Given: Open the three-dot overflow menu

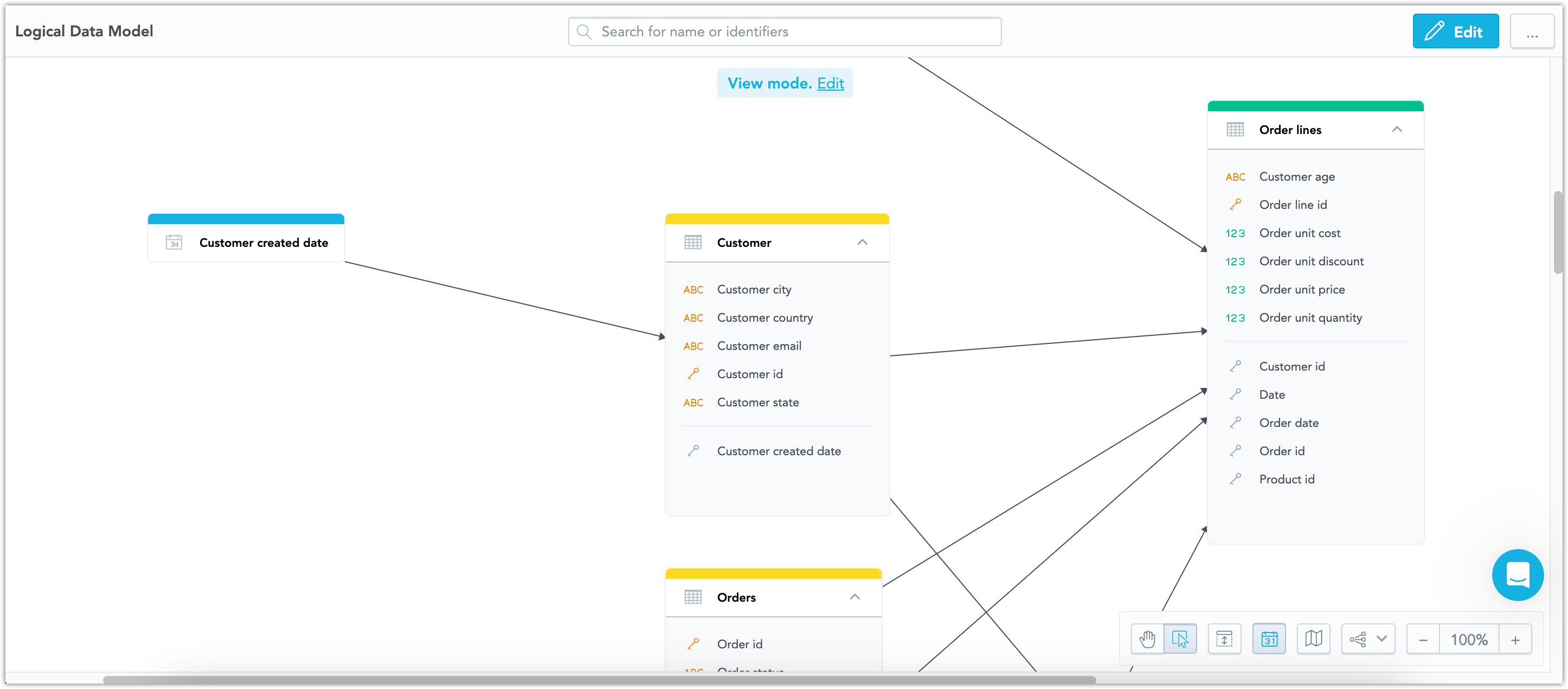Looking at the screenshot, I should [1532, 31].
